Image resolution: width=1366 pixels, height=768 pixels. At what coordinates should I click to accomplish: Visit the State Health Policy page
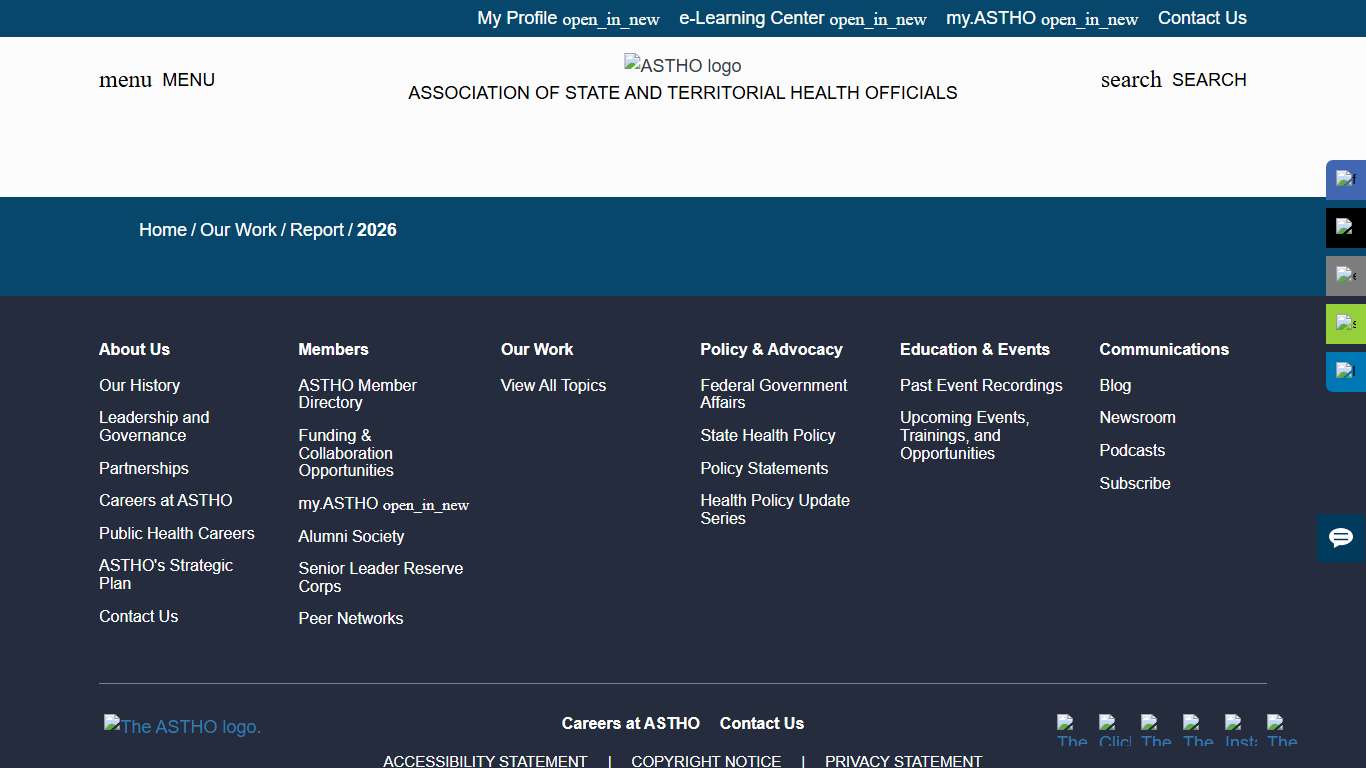(767, 436)
